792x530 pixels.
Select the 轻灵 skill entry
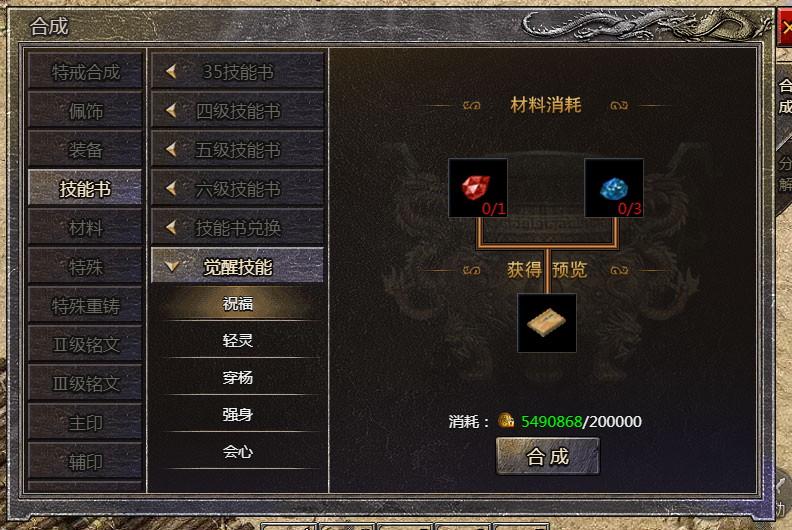pos(237,341)
